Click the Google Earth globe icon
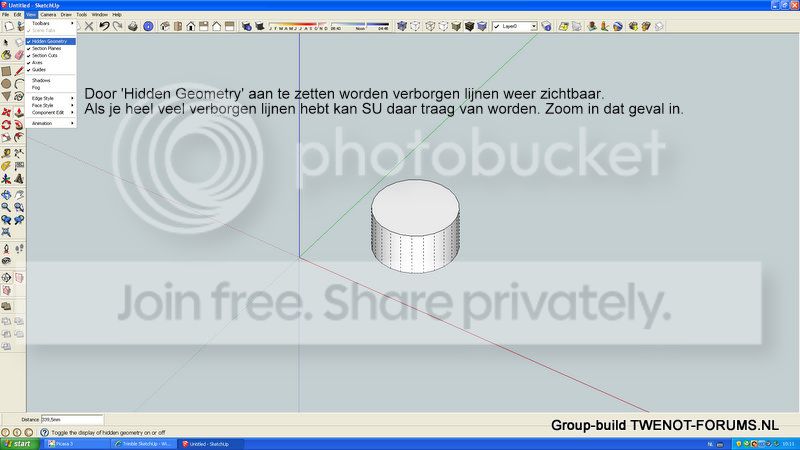 618,26
